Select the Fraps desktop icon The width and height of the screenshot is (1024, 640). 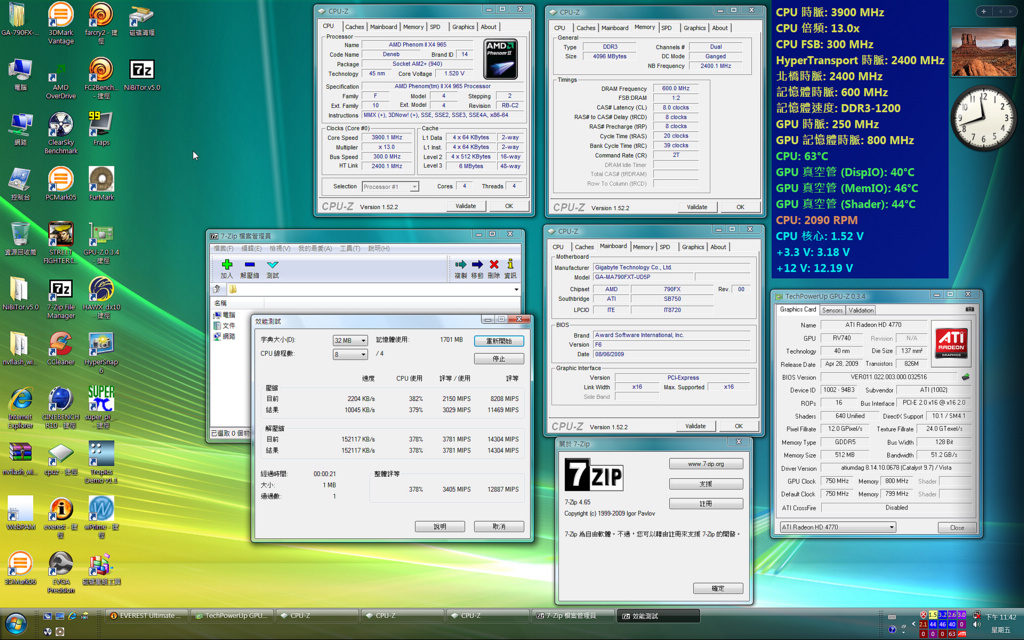click(x=101, y=129)
